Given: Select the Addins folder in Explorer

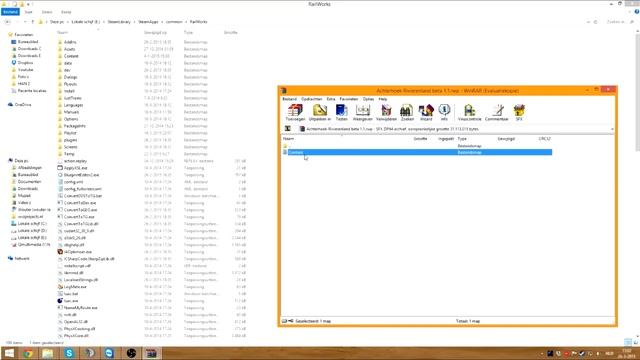Looking at the screenshot, I should coord(70,42).
